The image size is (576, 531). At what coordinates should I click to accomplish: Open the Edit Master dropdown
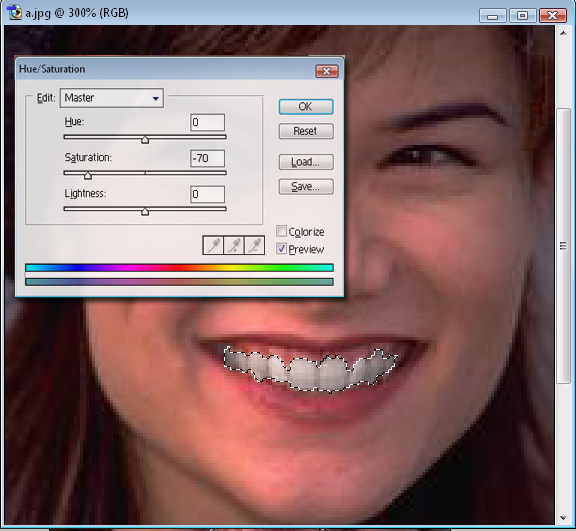tap(112, 98)
